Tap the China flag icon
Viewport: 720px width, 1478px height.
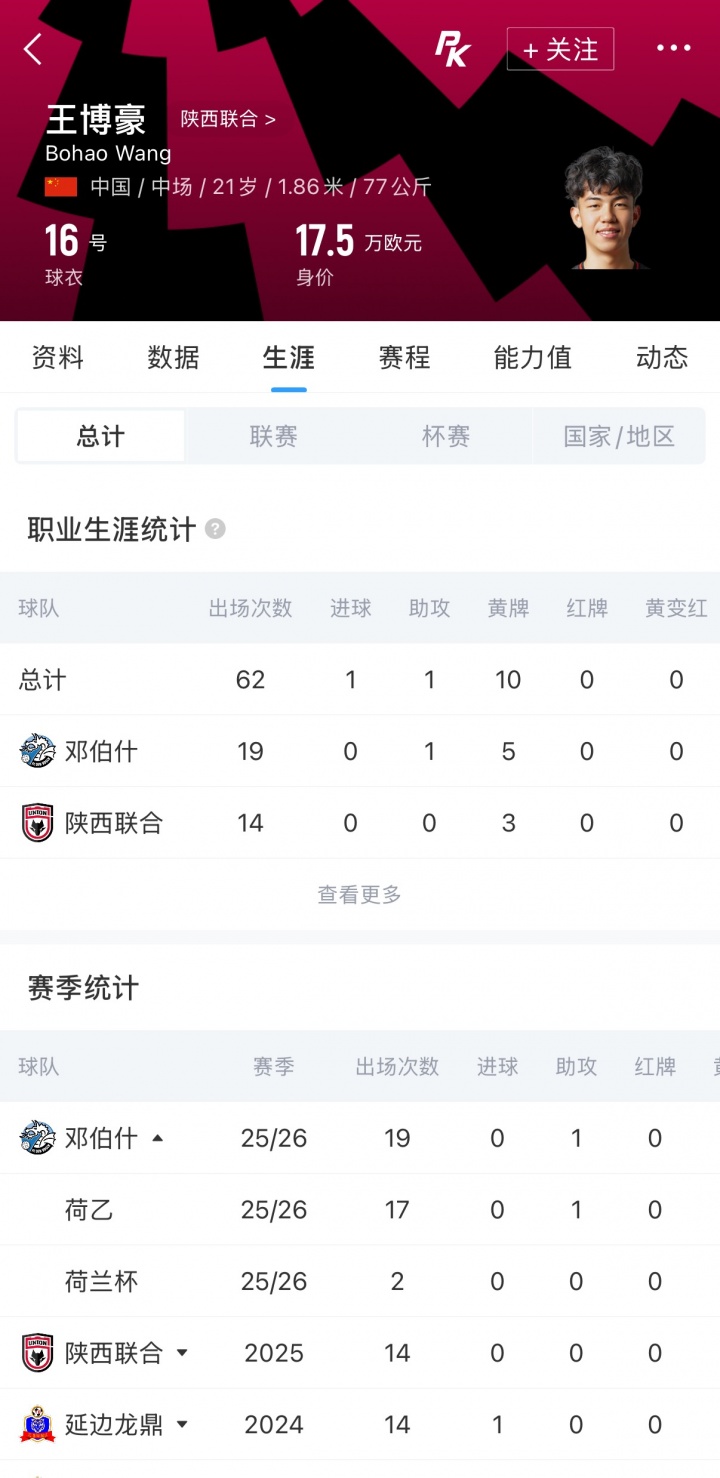[61, 186]
